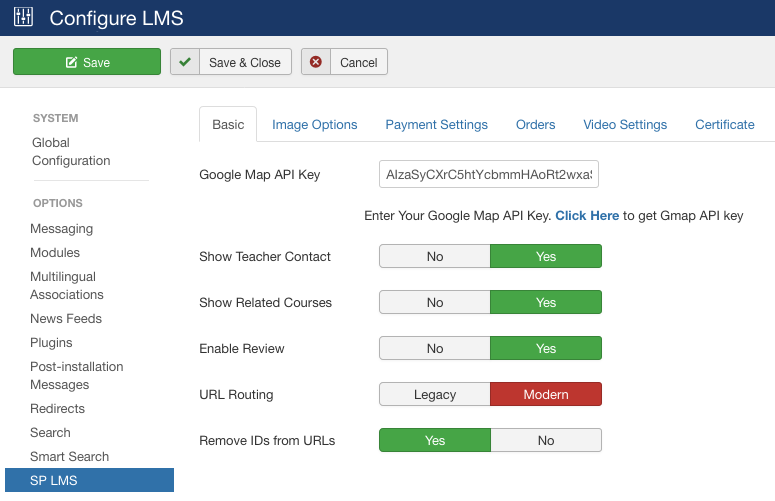Choose Modern for URL Routing
Viewport: 775px width, 501px height.
click(x=545, y=395)
